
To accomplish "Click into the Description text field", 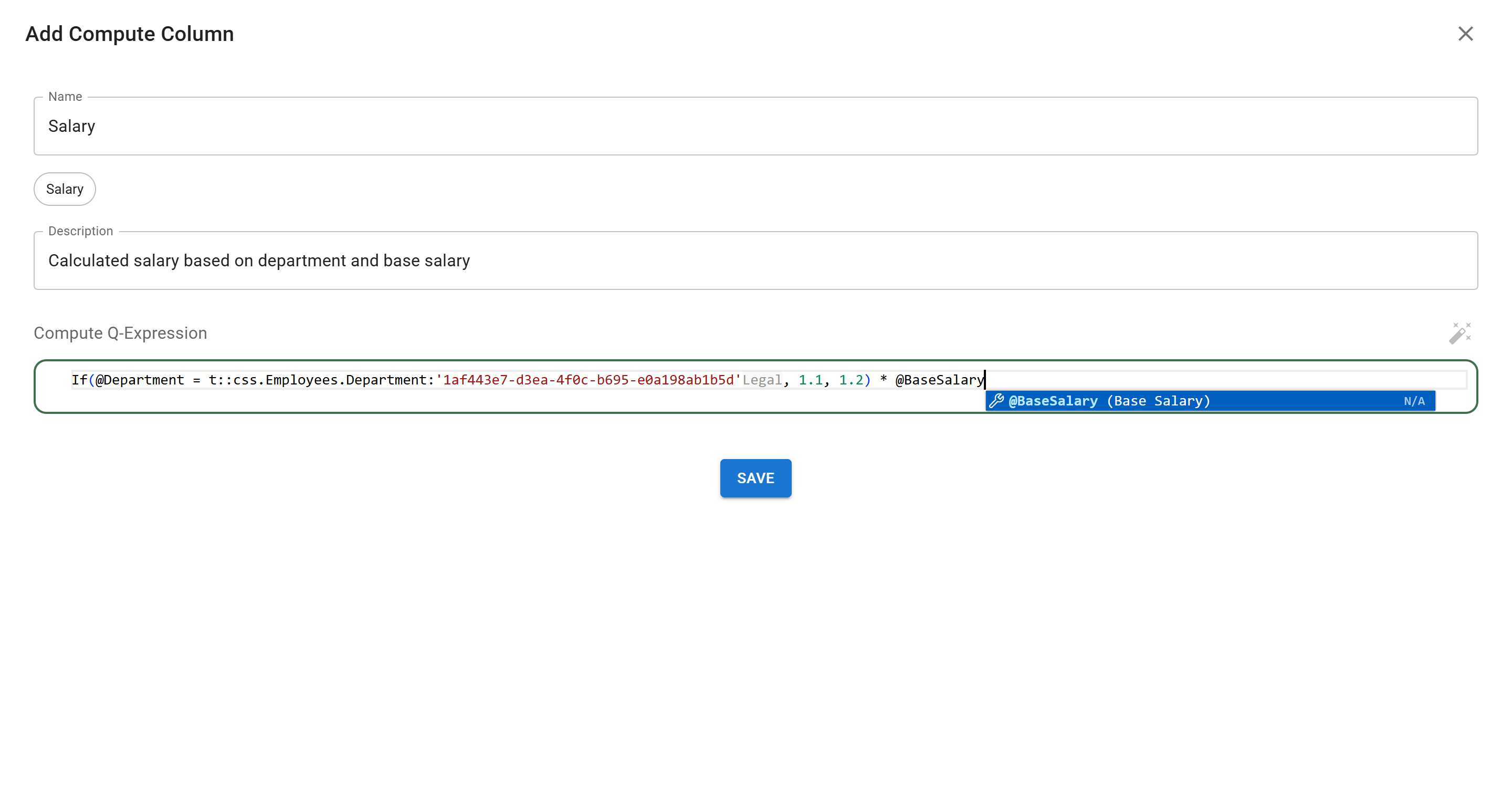I will [755, 261].
